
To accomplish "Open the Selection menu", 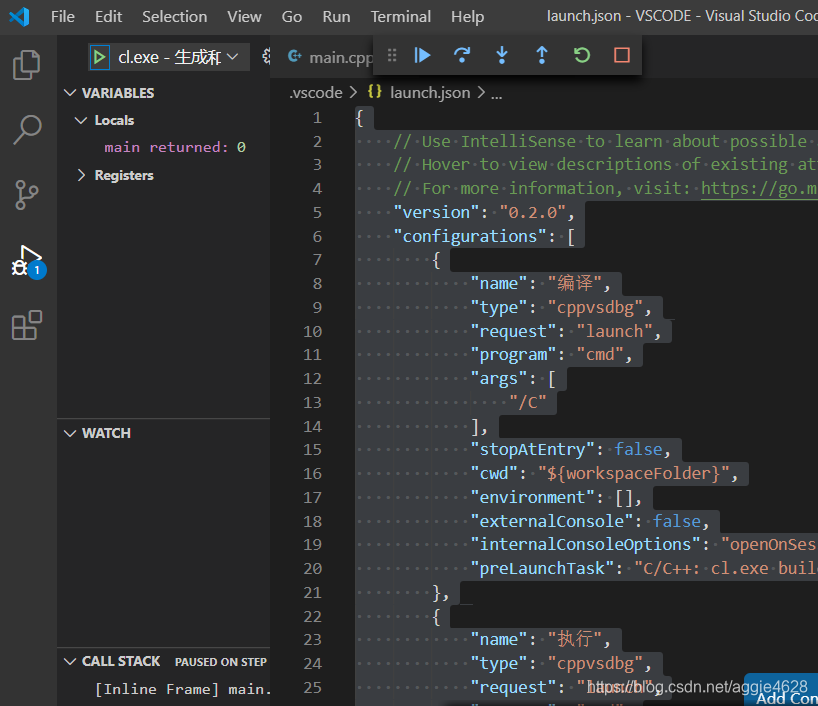I will 174,17.
